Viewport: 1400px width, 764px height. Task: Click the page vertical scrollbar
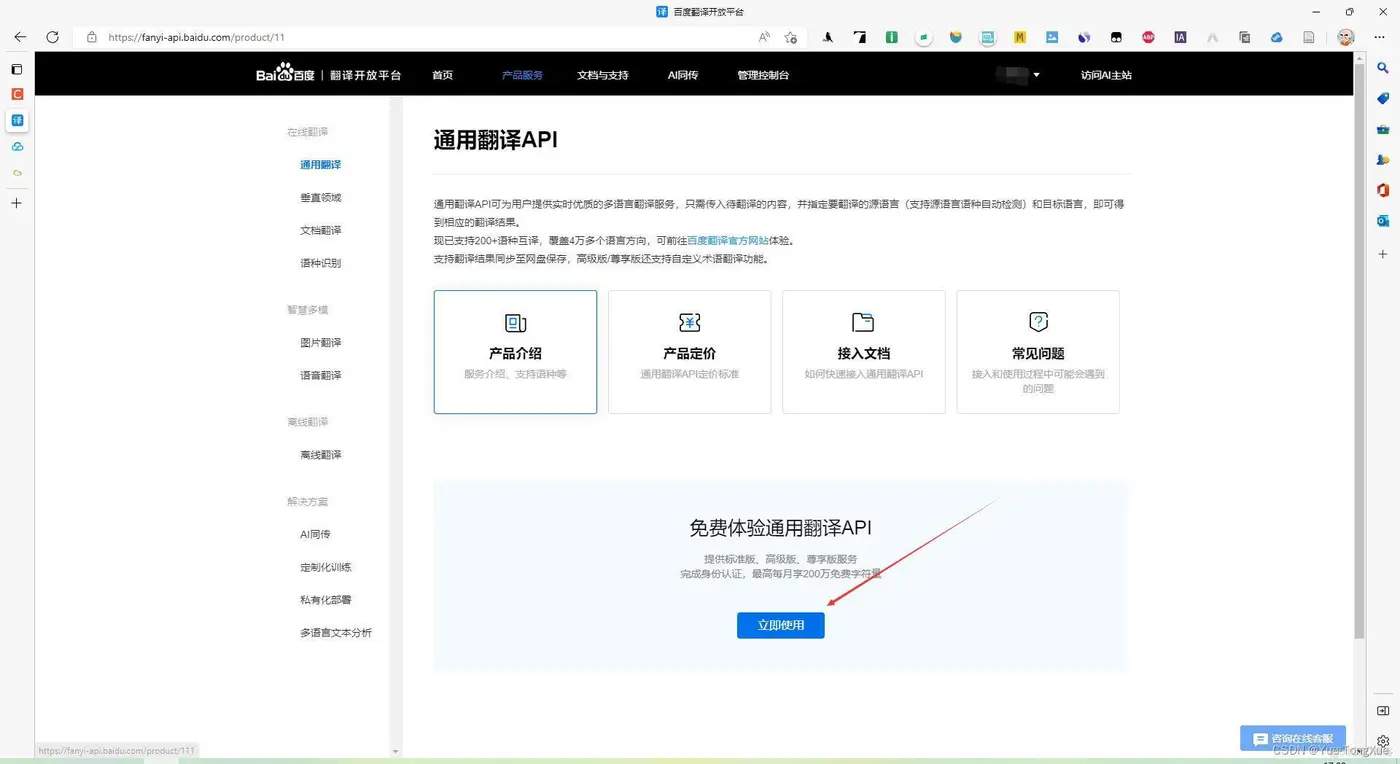1359,350
